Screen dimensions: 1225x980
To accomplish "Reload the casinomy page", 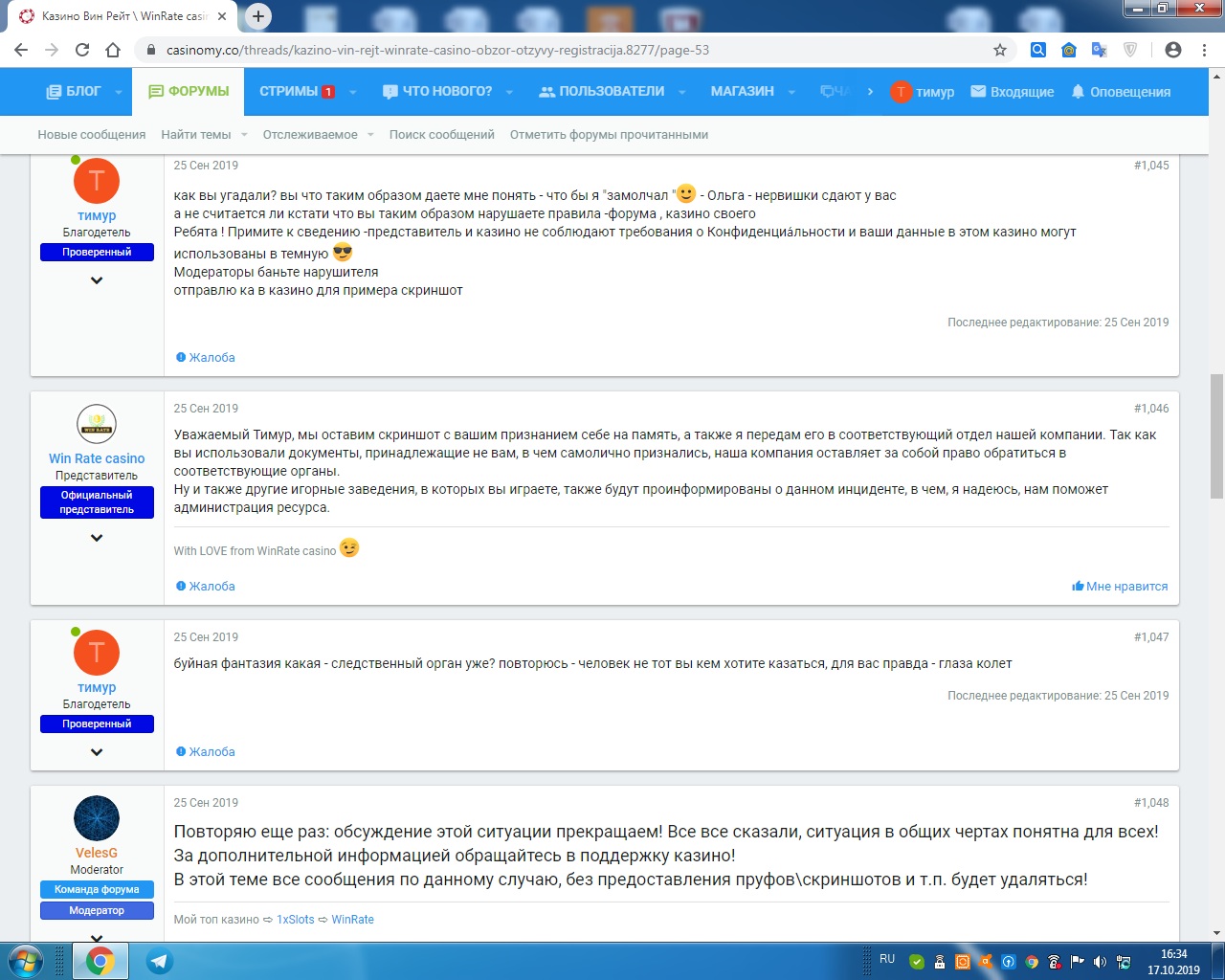I will [82, 50].
